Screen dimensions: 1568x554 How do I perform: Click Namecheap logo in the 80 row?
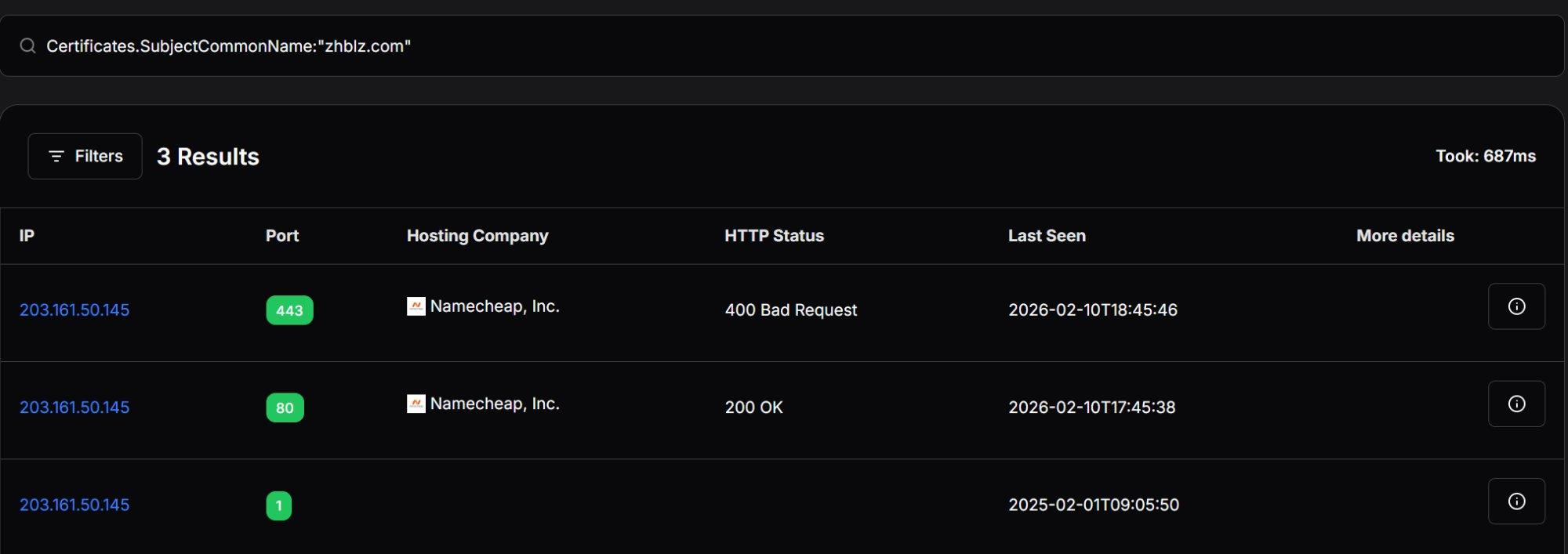(416, 404)
